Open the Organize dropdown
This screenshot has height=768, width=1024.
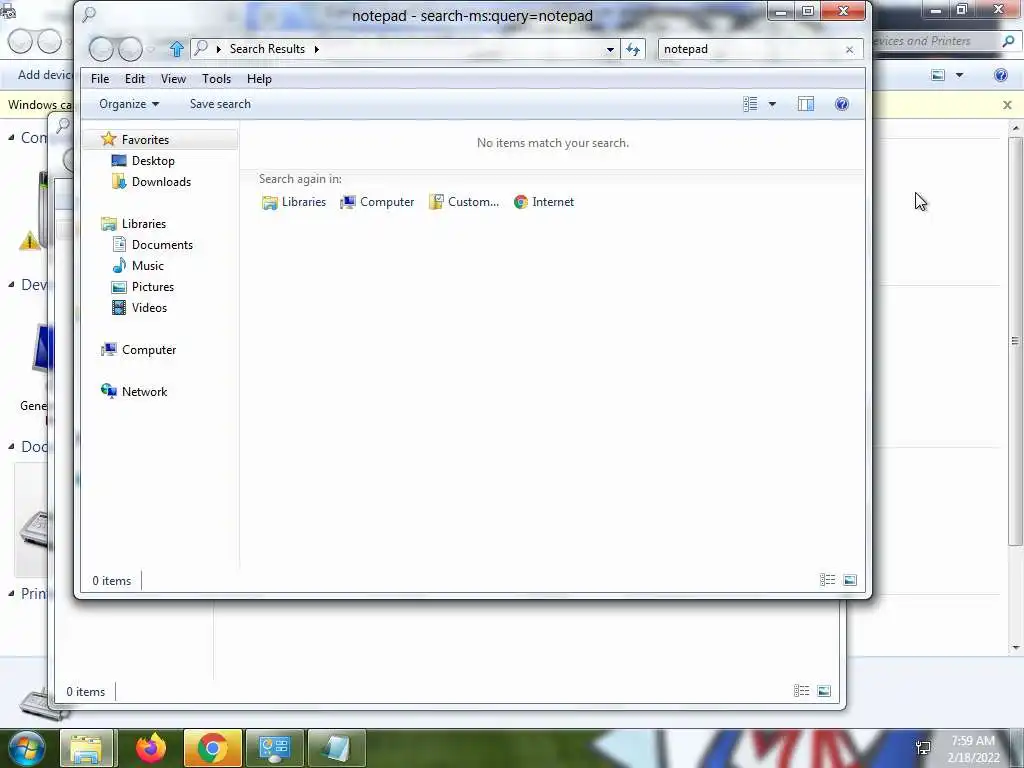coord(129,104)
